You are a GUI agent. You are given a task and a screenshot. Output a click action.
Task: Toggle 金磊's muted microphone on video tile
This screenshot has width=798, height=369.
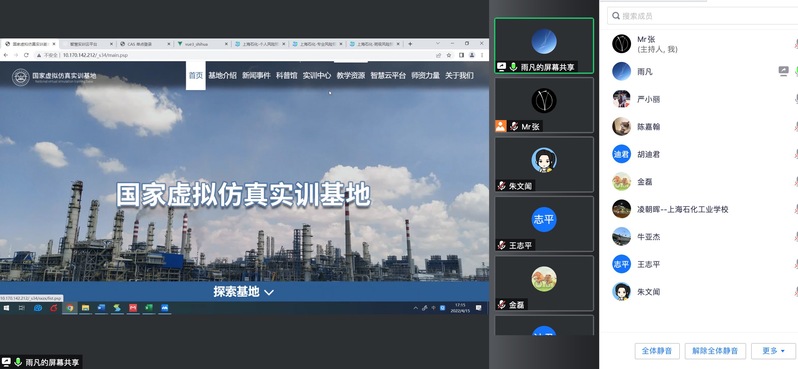[502, 305]
